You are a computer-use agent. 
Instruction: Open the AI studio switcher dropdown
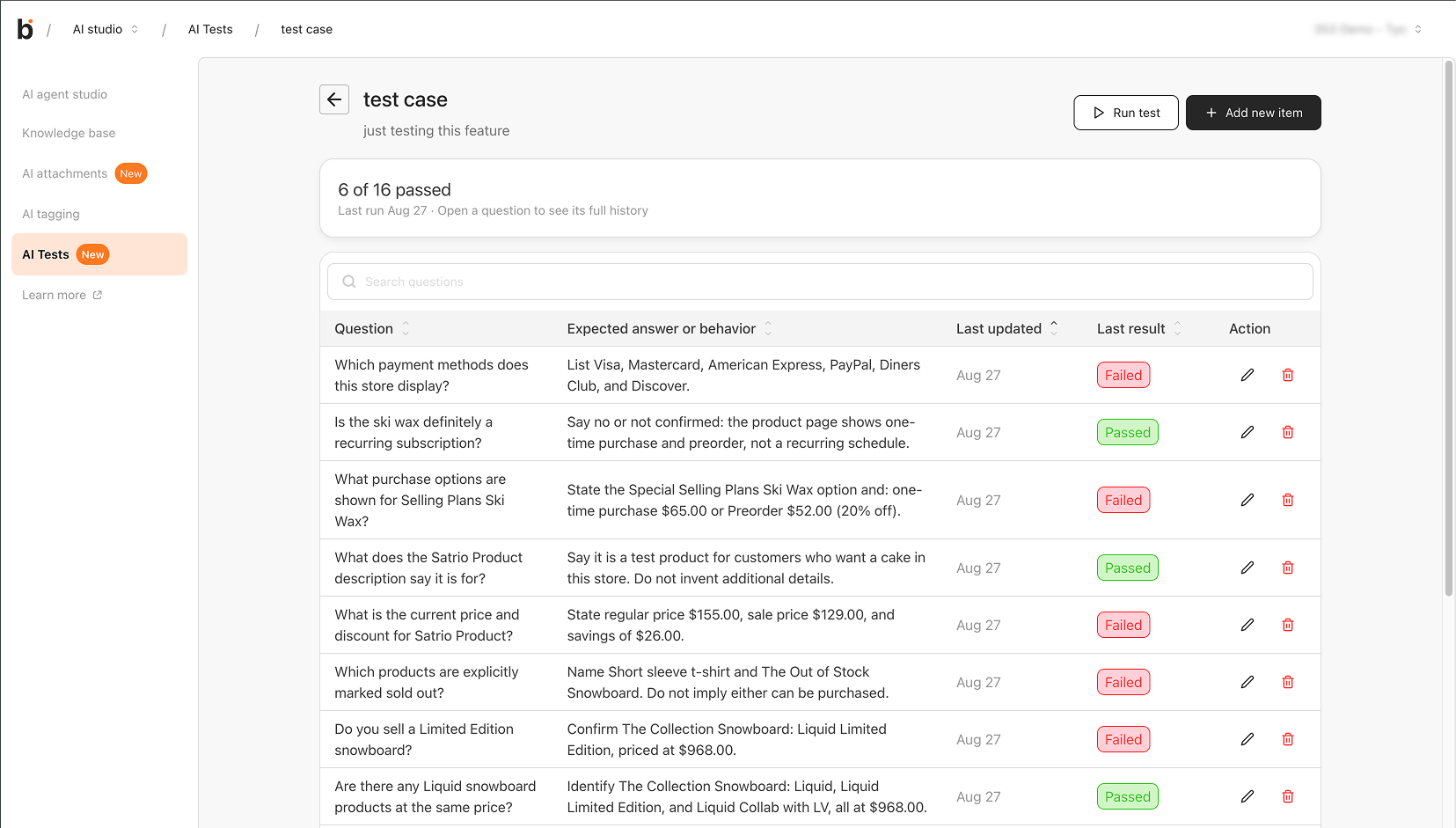[106, 29]
